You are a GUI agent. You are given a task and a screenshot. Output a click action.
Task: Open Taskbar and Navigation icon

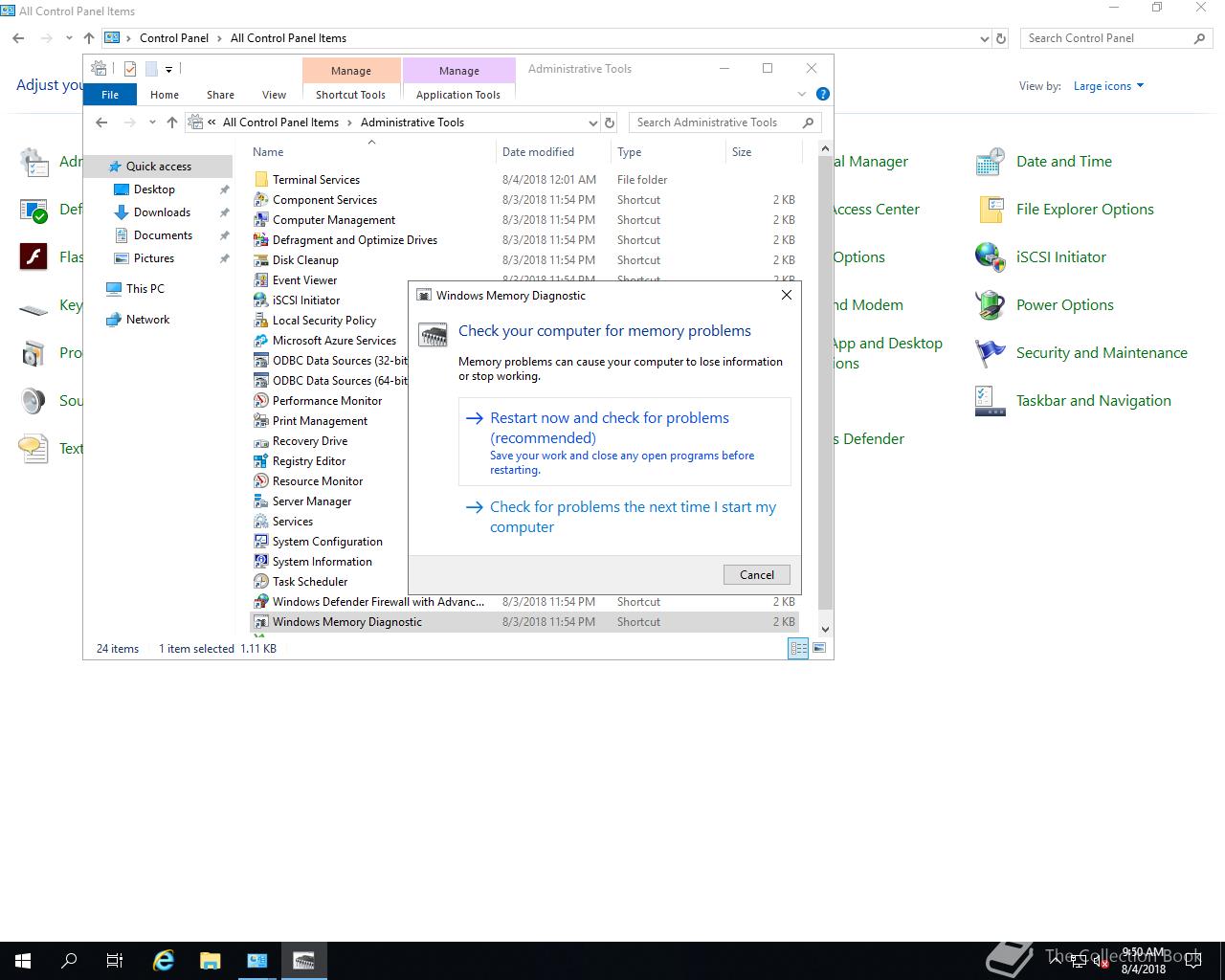(990, 401)
